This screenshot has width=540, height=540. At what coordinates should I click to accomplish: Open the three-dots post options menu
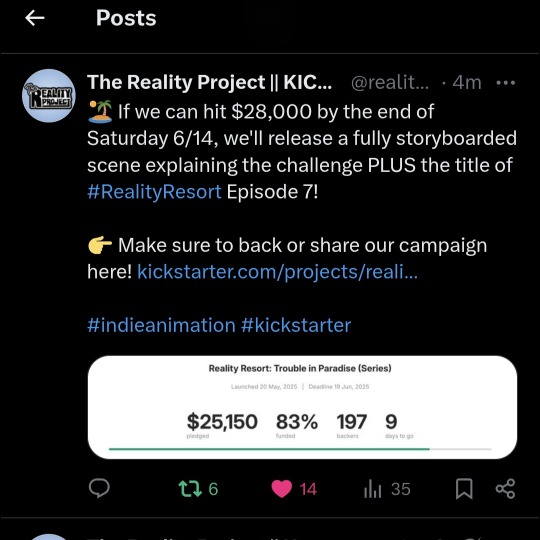point(506,83)
